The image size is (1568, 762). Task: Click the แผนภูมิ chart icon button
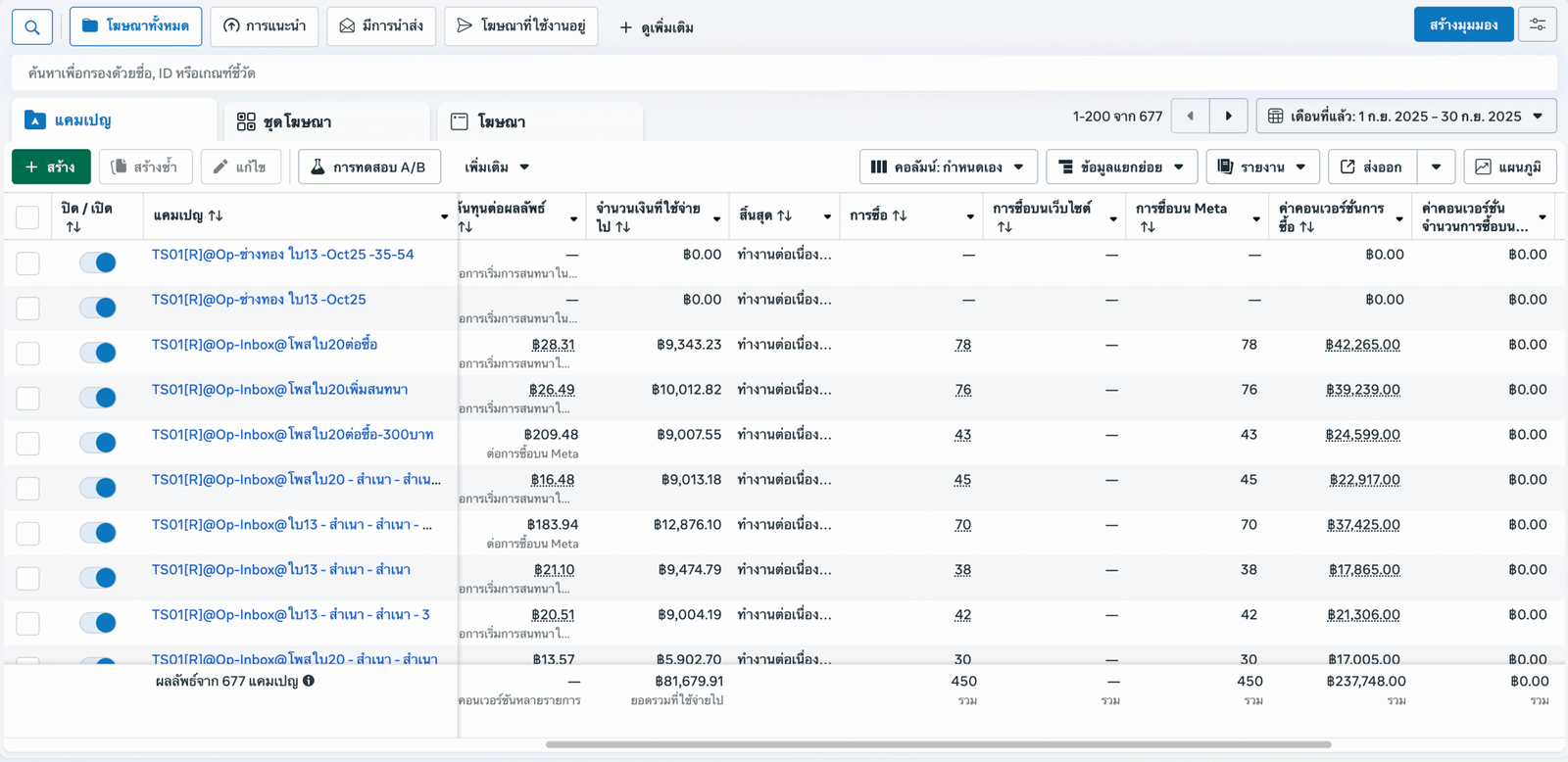(1509, 167)
